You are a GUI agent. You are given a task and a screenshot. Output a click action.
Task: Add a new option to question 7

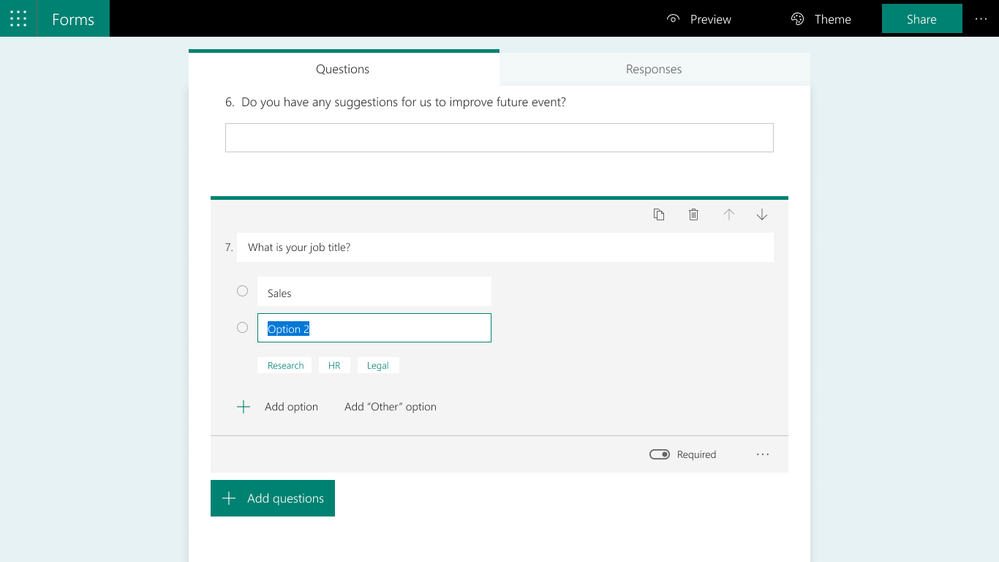pyautogui.click(x=291, y=407)
